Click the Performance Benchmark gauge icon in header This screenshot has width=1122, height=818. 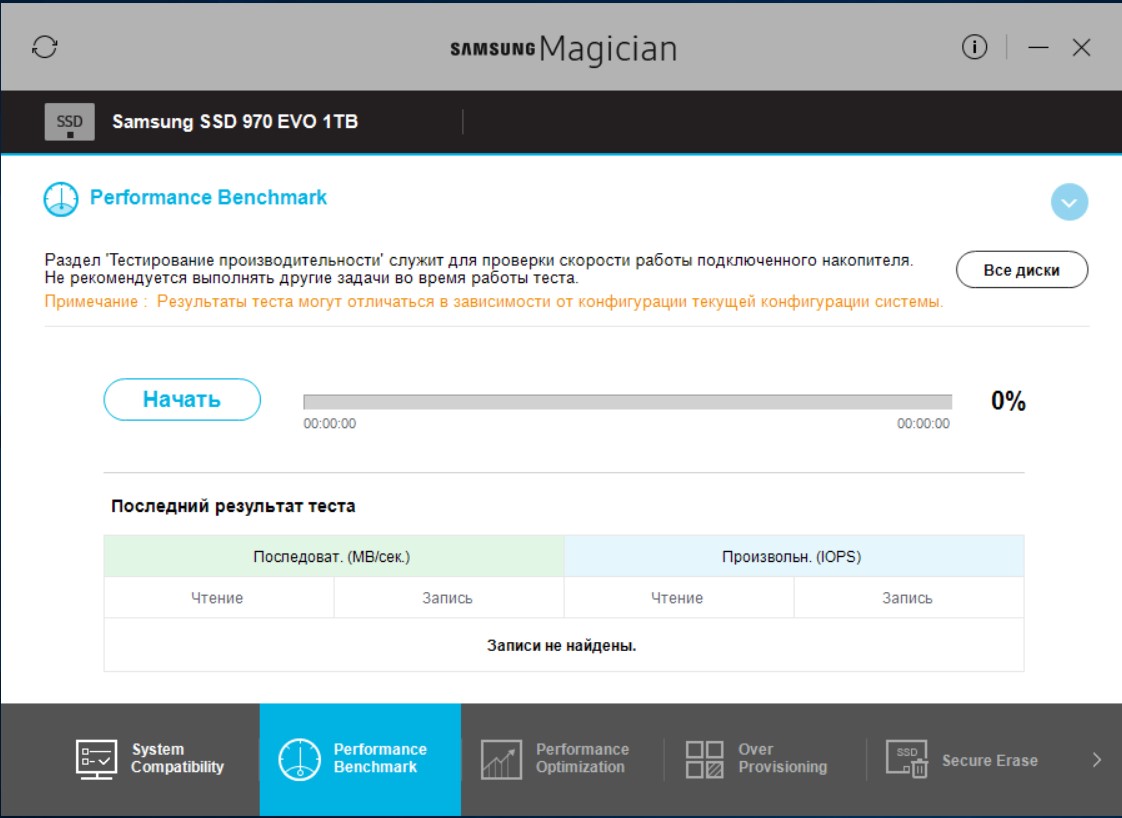click(61, 199)
